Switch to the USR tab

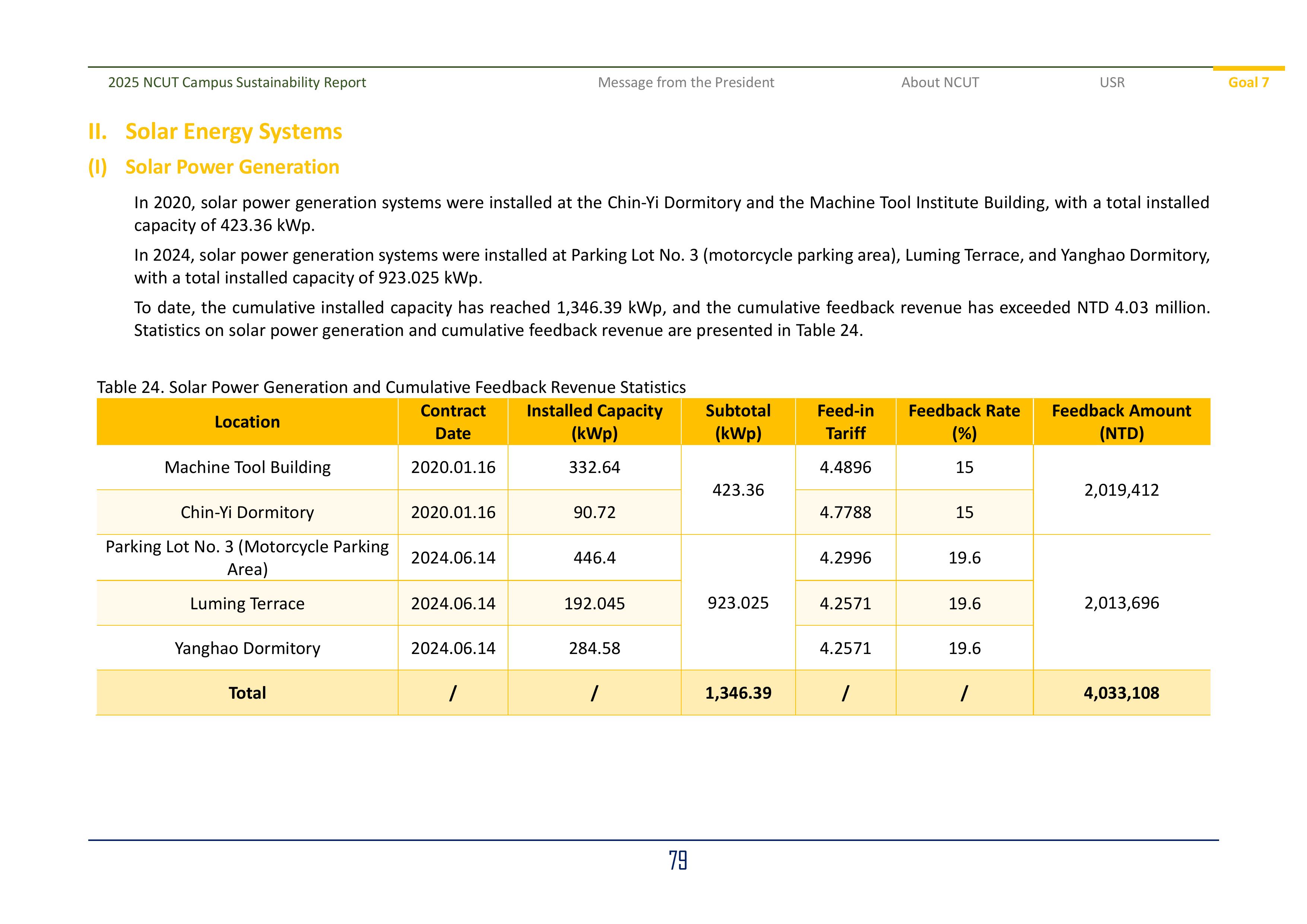tap(1112, 83)
